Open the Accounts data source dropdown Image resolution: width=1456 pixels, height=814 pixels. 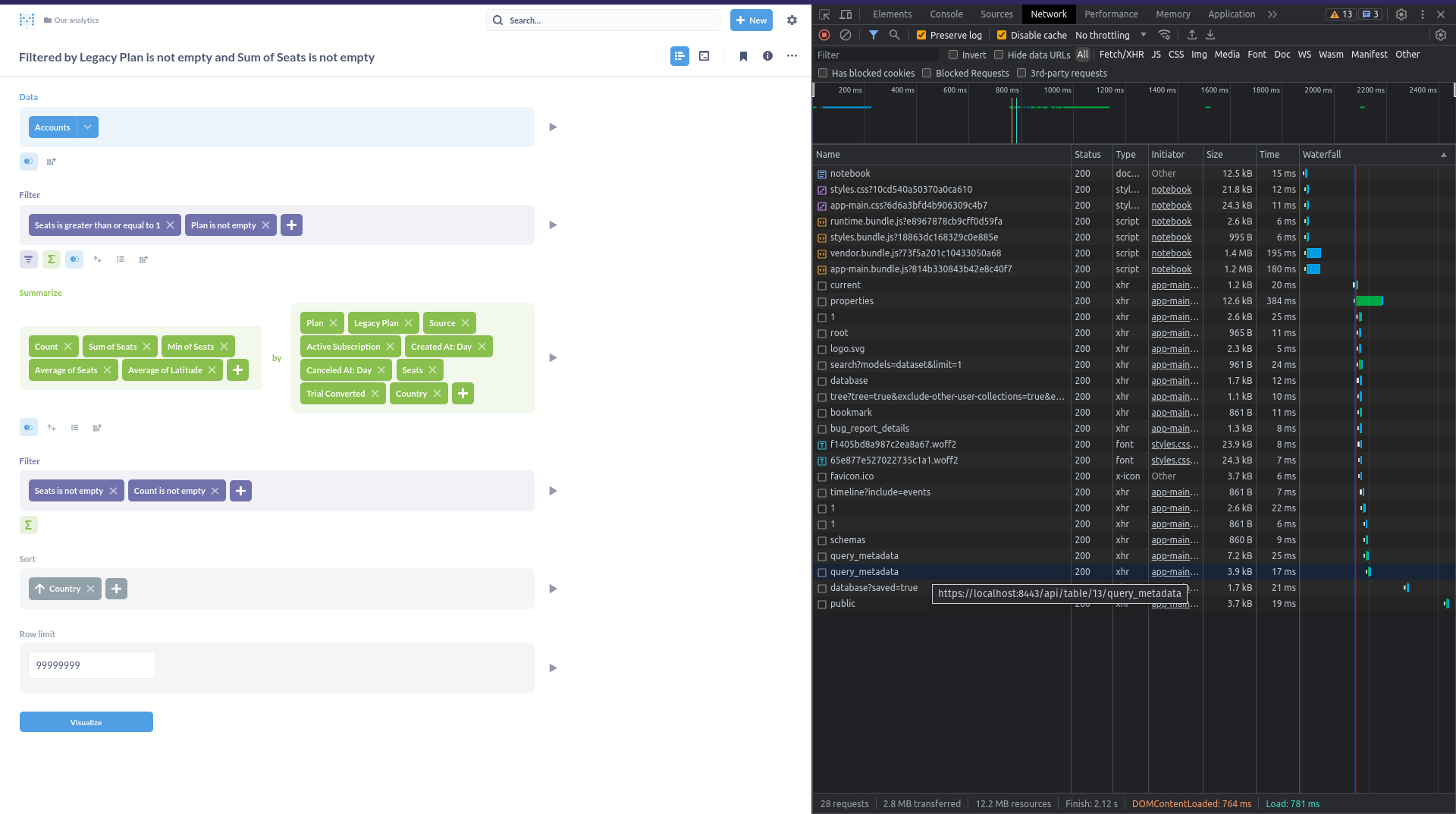87,127
